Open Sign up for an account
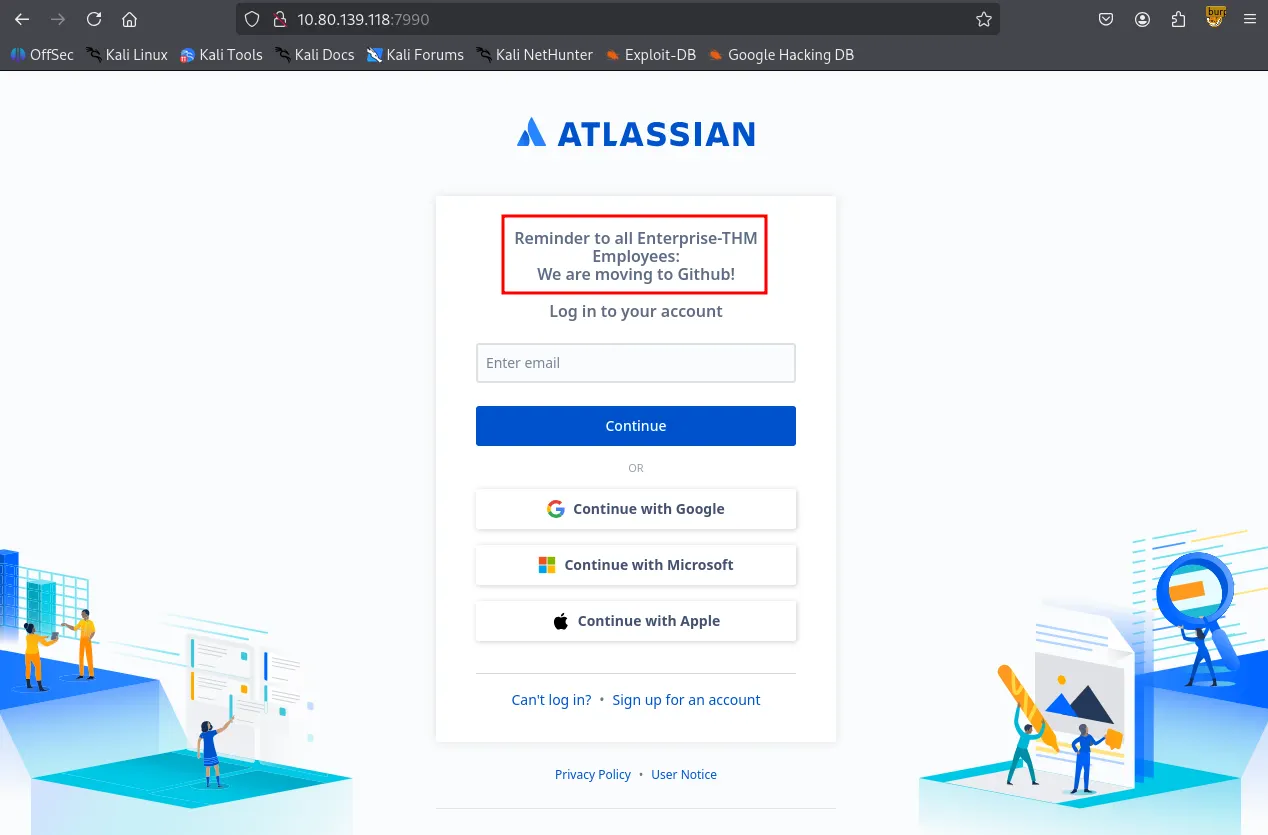Image resolution: width=1268 pixels, height=835 pixels. (x=686, y=700)
